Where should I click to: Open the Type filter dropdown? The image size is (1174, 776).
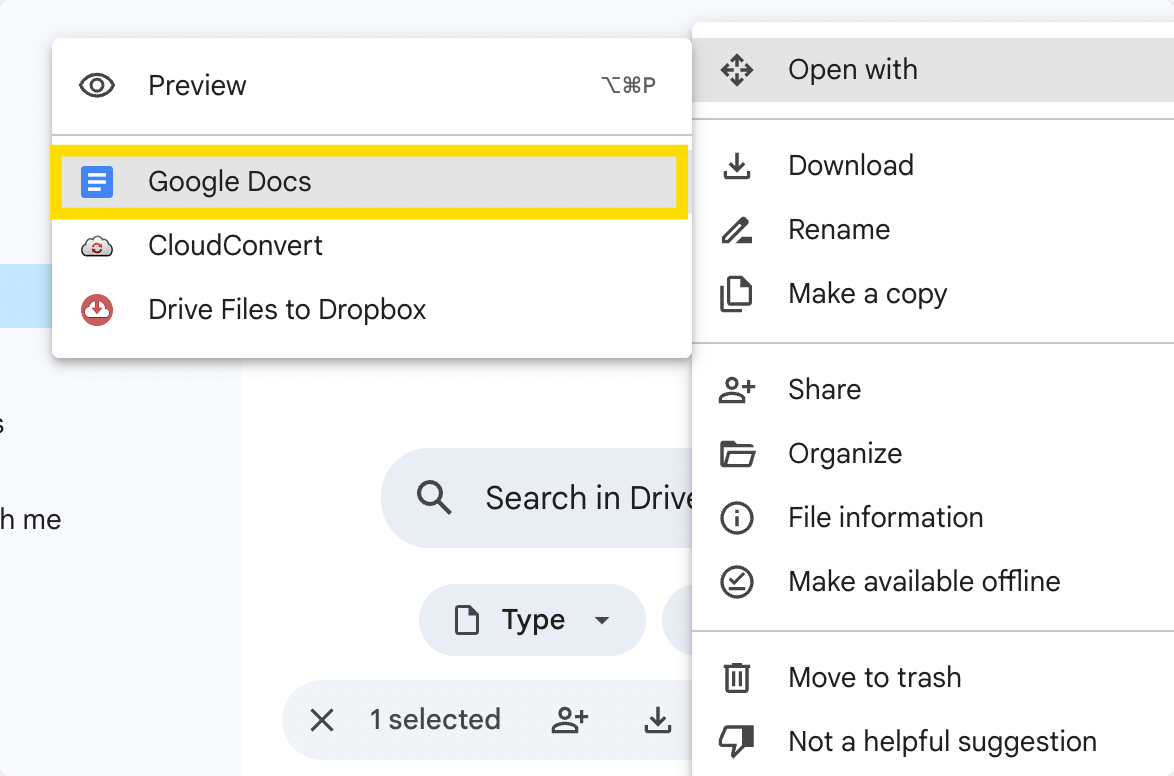coord(532,620)
